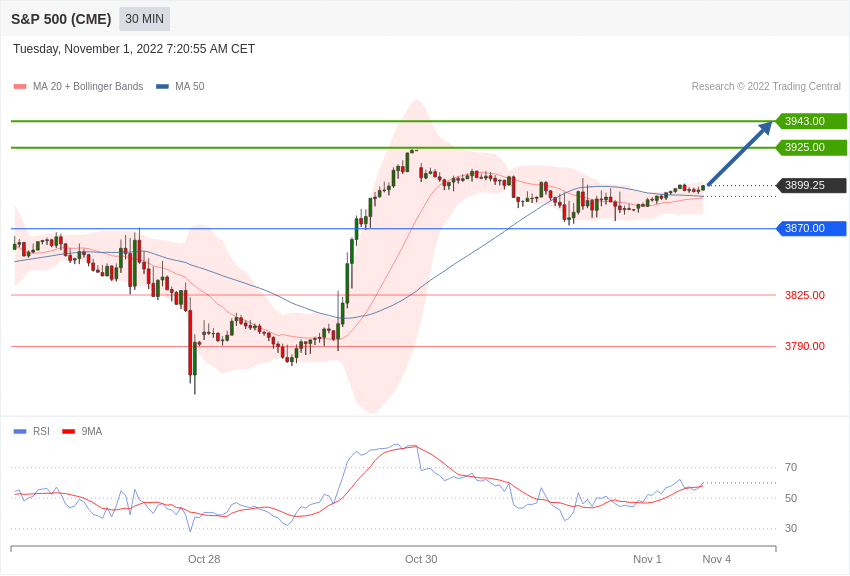Click the 3790.00 red support label

804,346
